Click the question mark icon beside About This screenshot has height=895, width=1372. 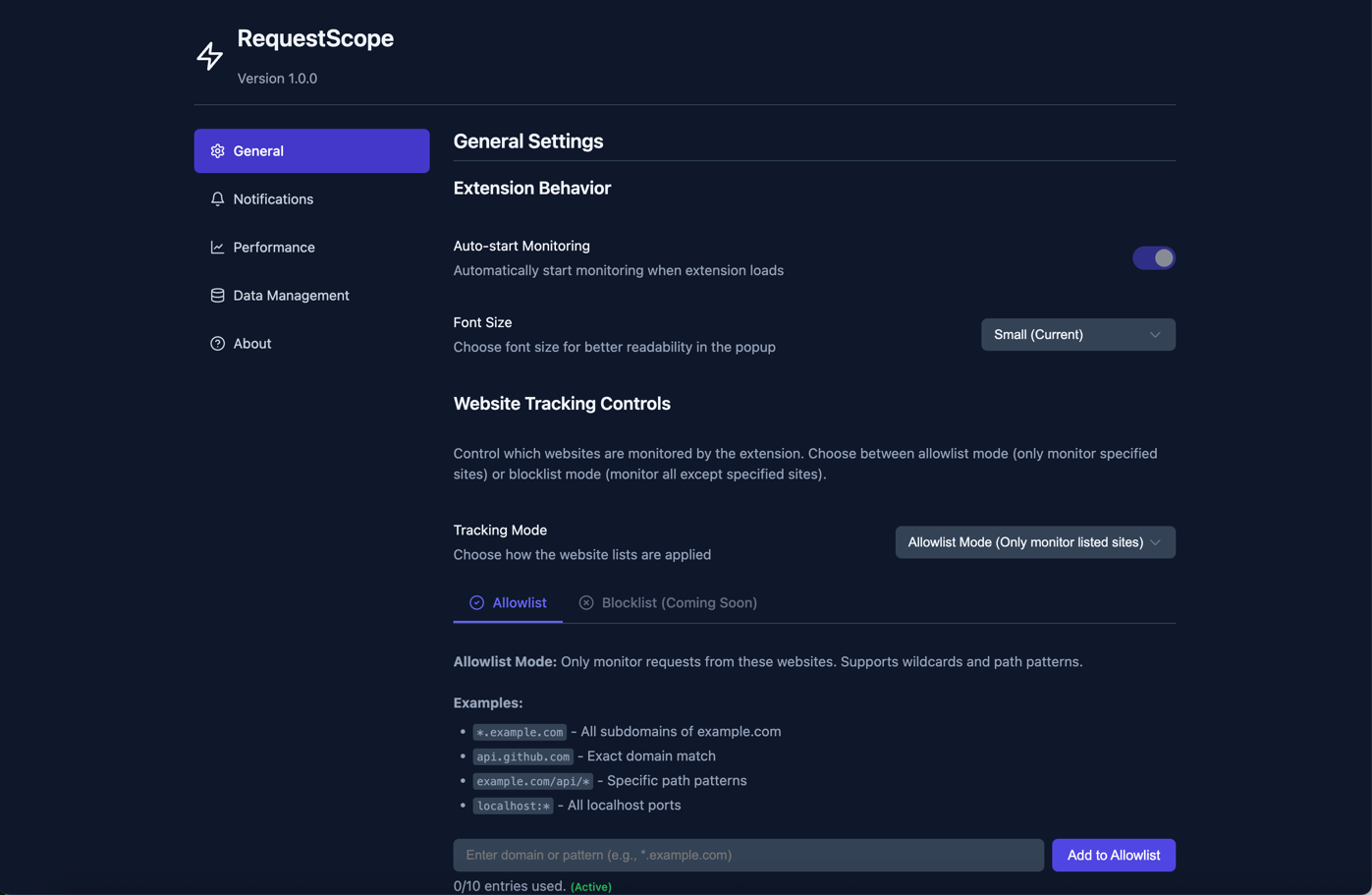(217, 343)
